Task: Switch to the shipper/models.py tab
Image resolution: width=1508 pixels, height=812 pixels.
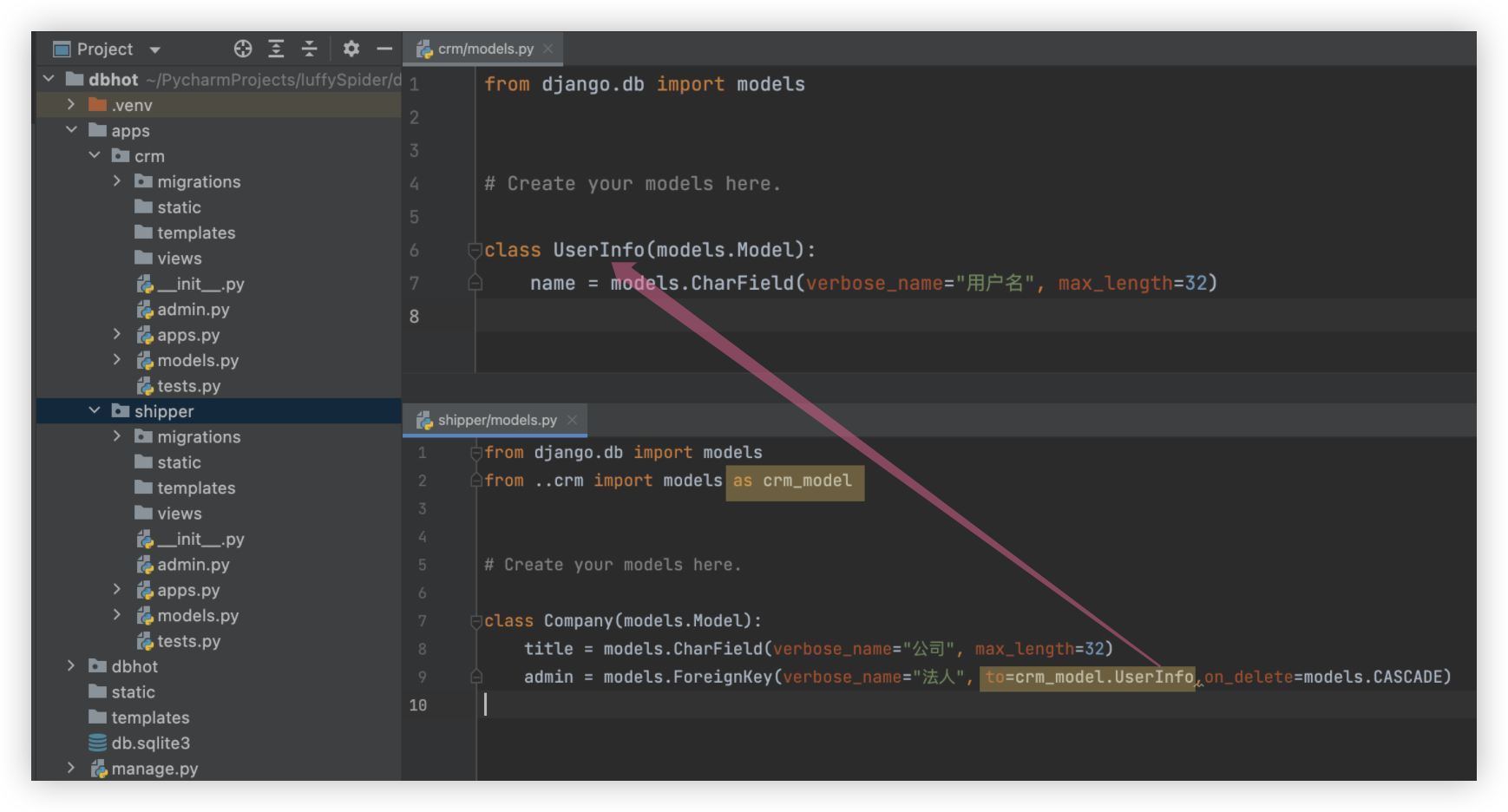Action: coord(496,420)
